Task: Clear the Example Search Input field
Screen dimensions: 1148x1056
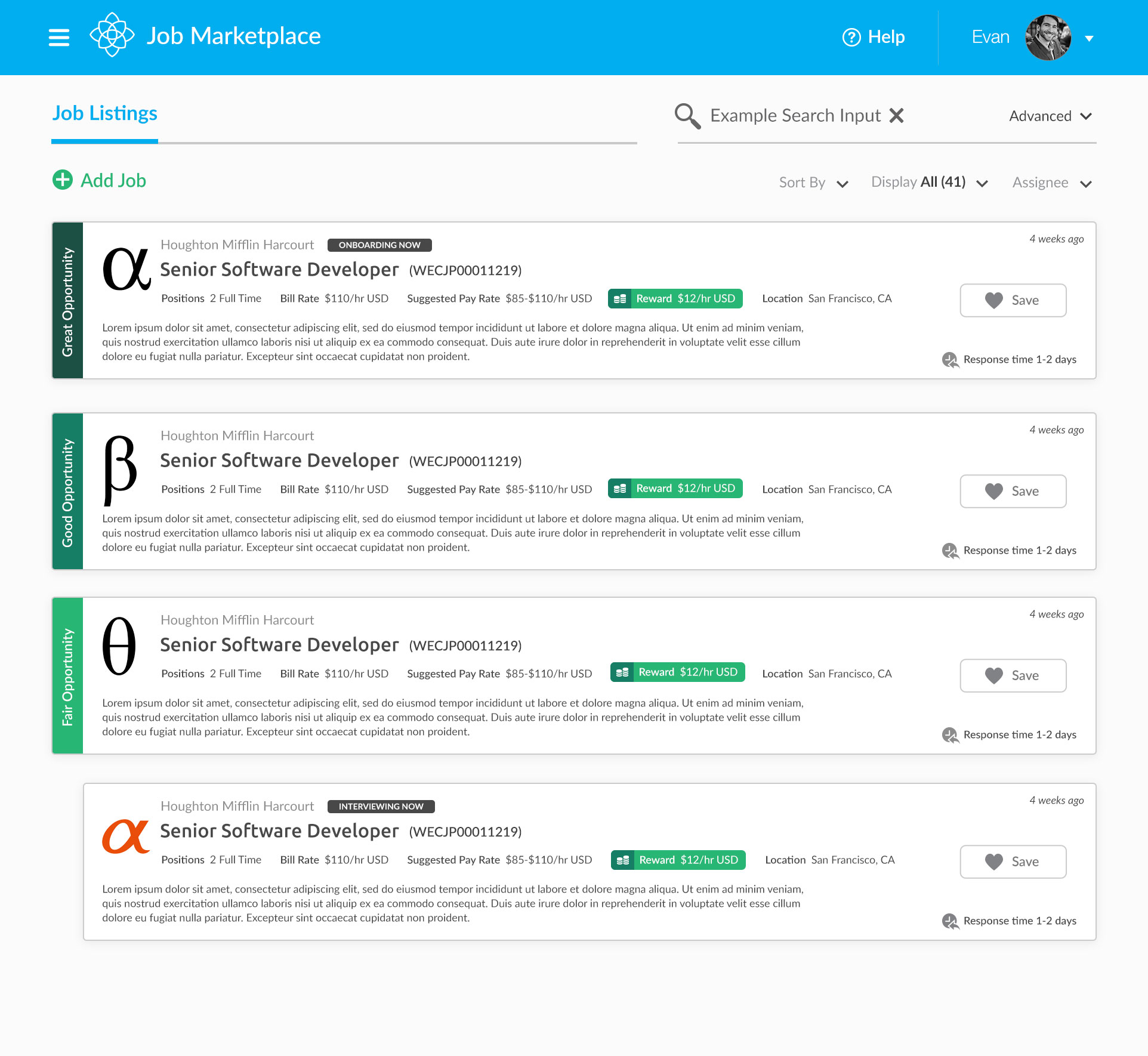Action: click(897, 115)
